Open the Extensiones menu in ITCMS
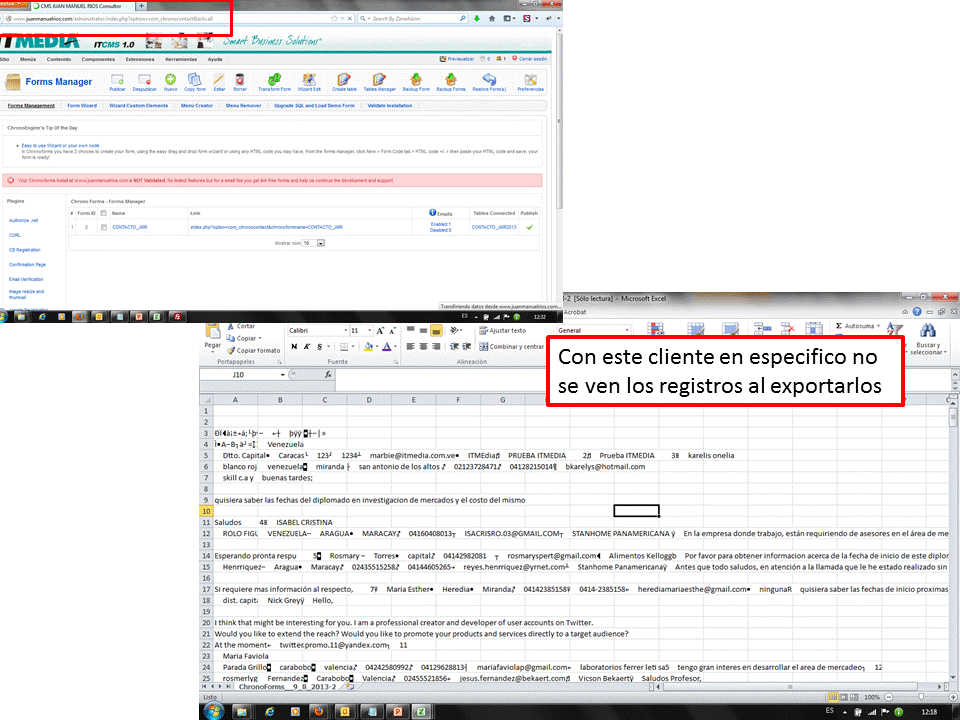The width and height of the screenshot is (960, 720). [x=140, y=59]
